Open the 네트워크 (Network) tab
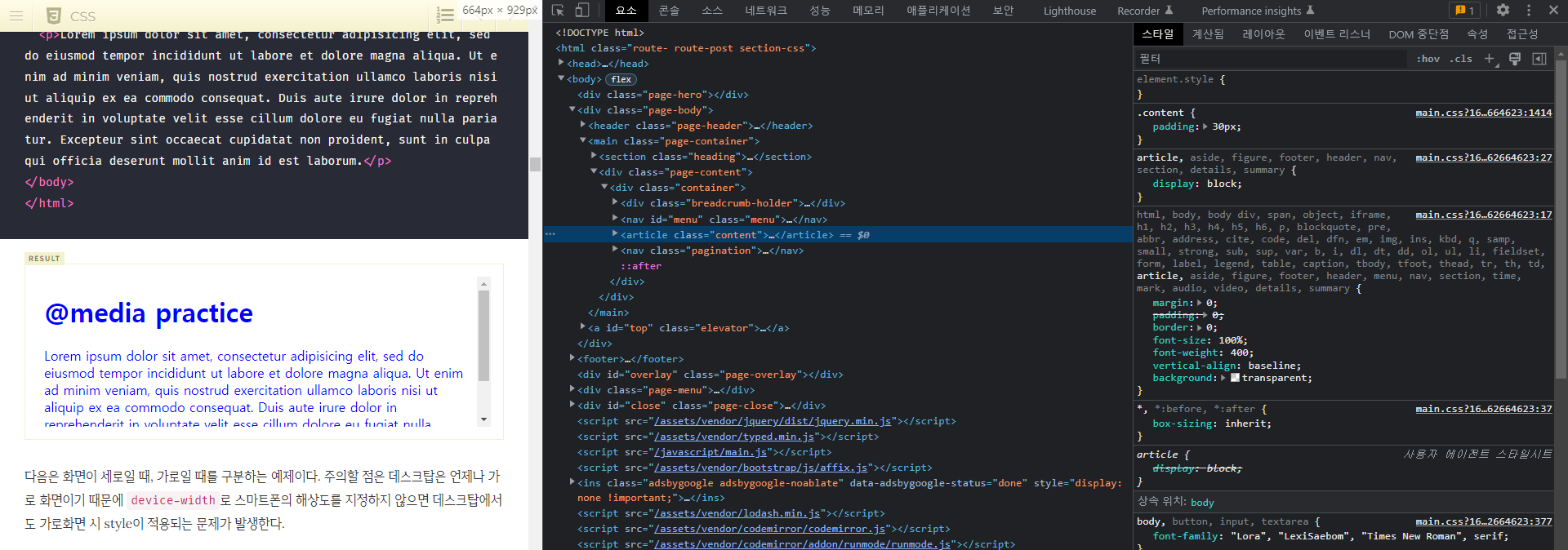Screen dimensions: 1568x550 point(766,11)
